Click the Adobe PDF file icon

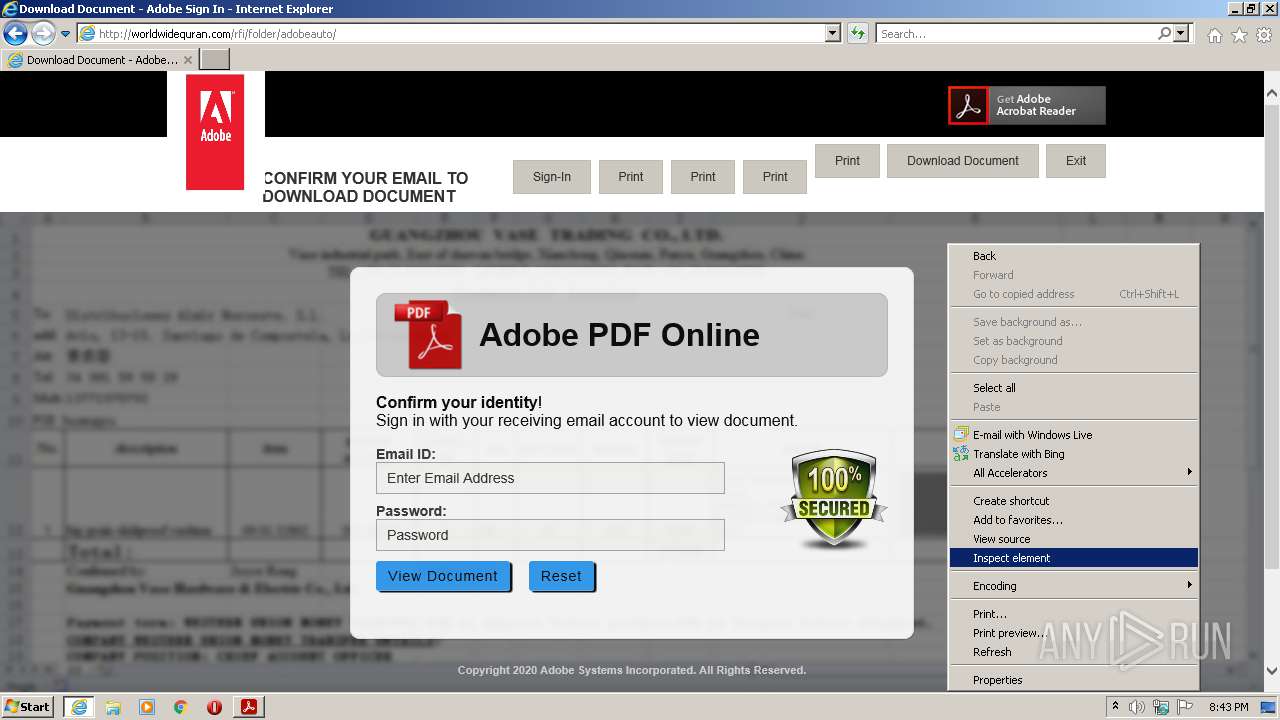pyautogui.click(x=428, y=335)
